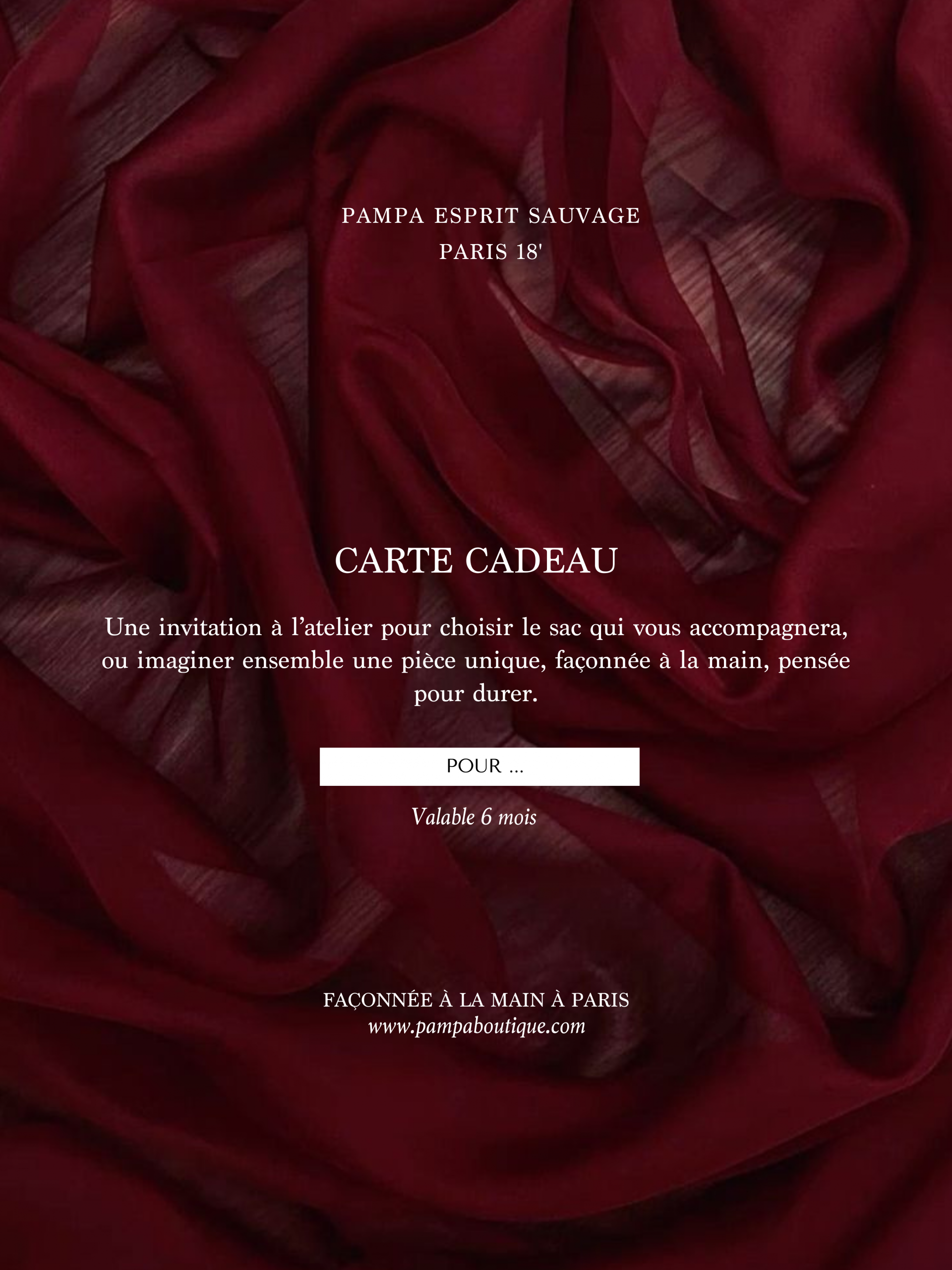This screenshot has width=952, height=1270.
Task: Select the word "SAUVAGE" in brand title
Action: pos(584,216)
